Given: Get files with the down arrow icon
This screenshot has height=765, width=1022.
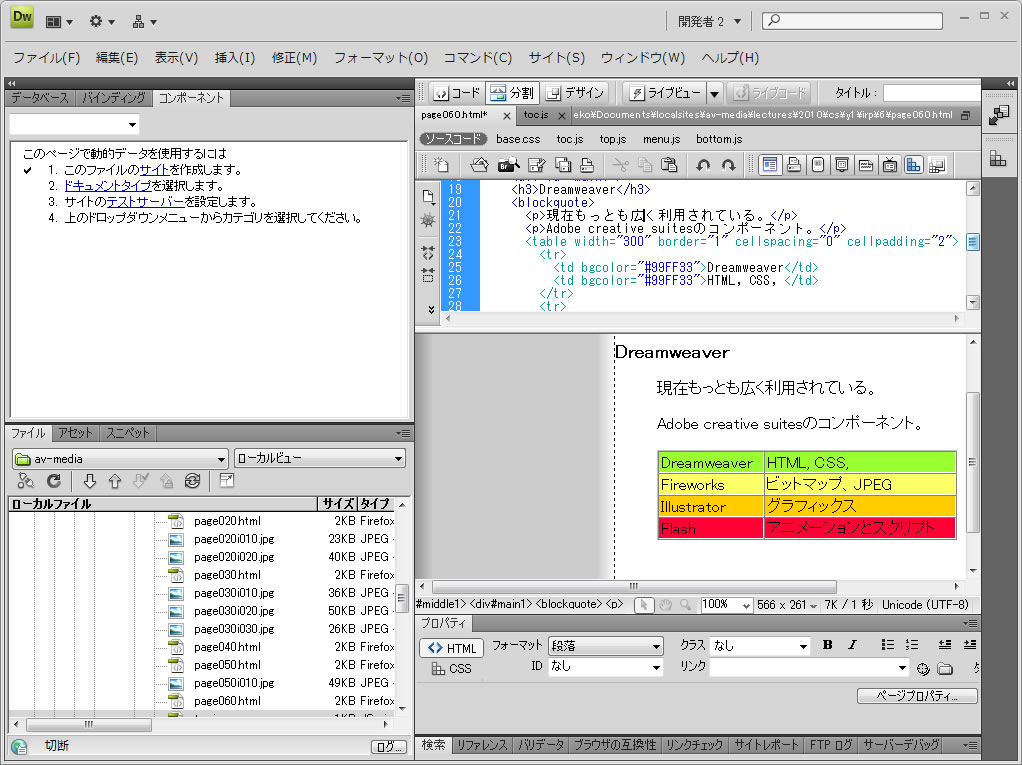Looking at the screenshot, I should [x=90, y=481].
